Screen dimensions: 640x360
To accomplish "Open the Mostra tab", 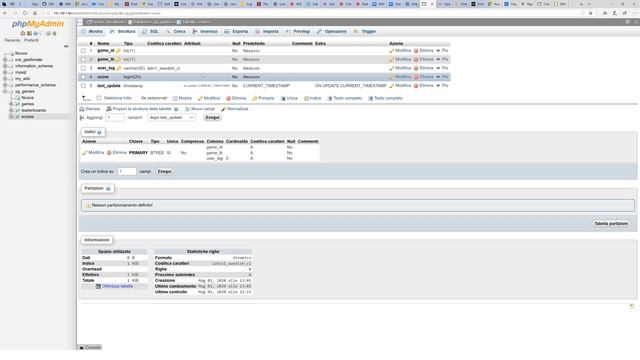I will pyautogui.click(x=92, y=31).
